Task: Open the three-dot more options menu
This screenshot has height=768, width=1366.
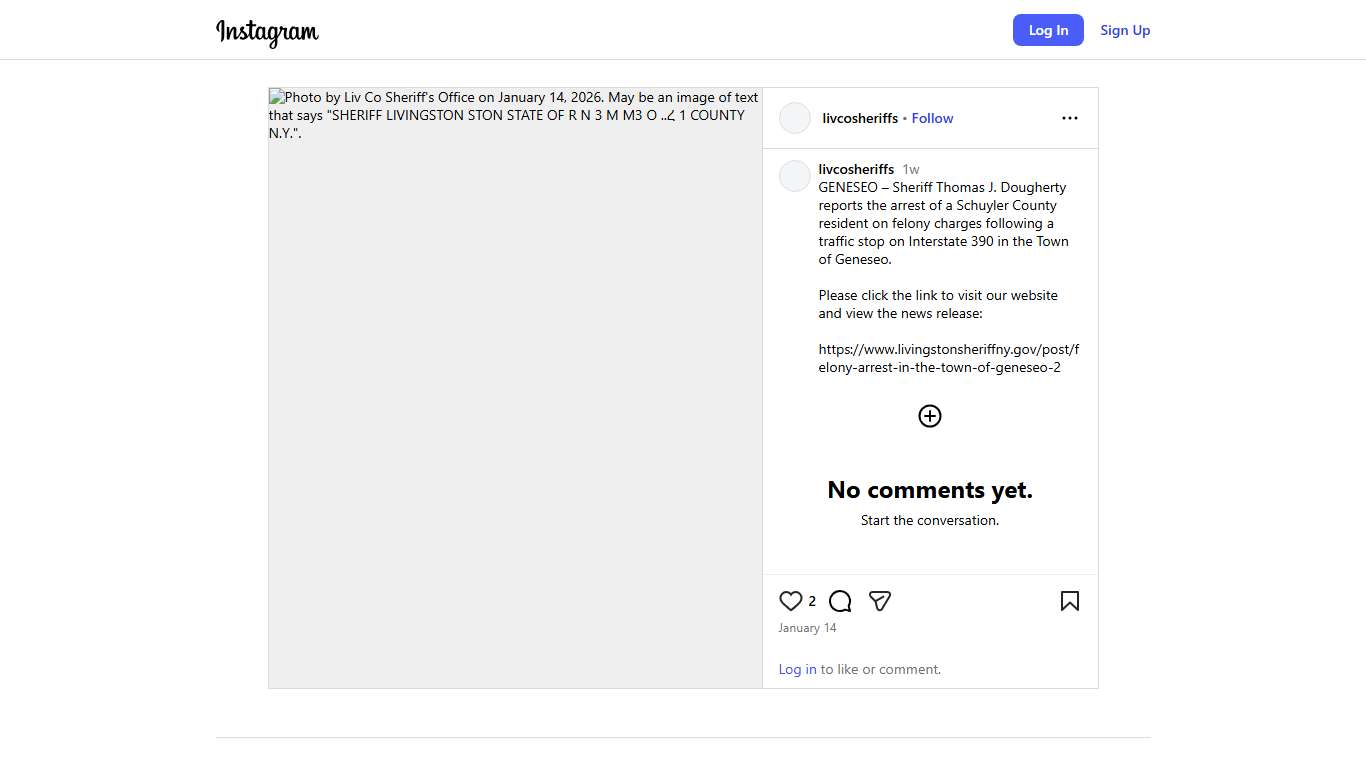Action: click(1069, 118)
